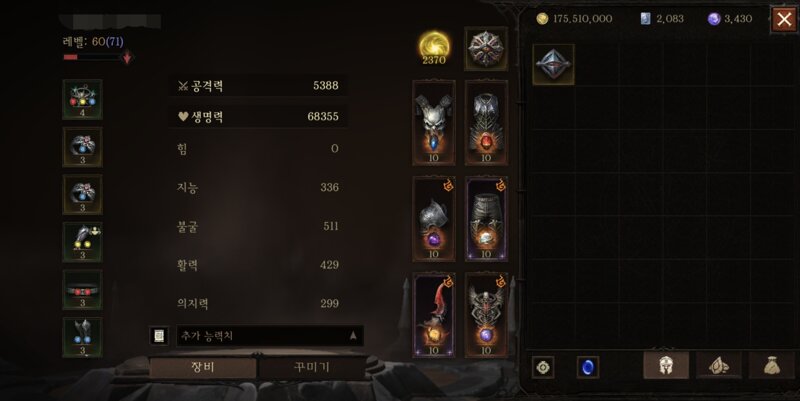Select the skull helmet equipment slot
This screenshot has height=401, width=800.
(x=434, y=122)
